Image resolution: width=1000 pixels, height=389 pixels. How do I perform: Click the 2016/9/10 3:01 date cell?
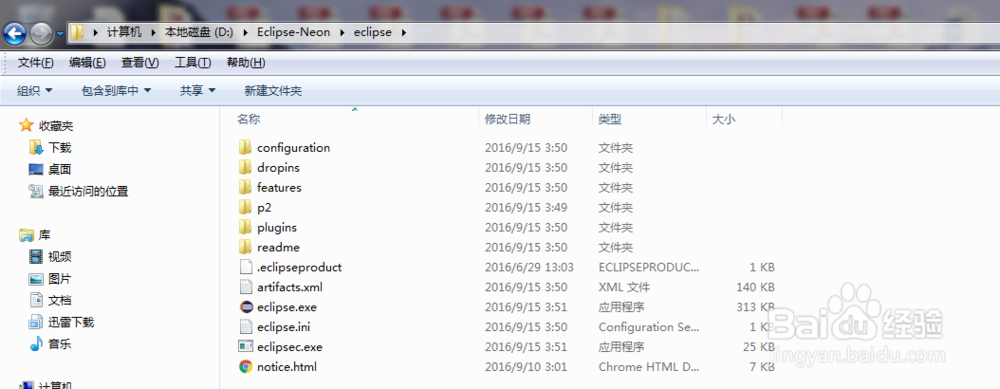[526, 367]
